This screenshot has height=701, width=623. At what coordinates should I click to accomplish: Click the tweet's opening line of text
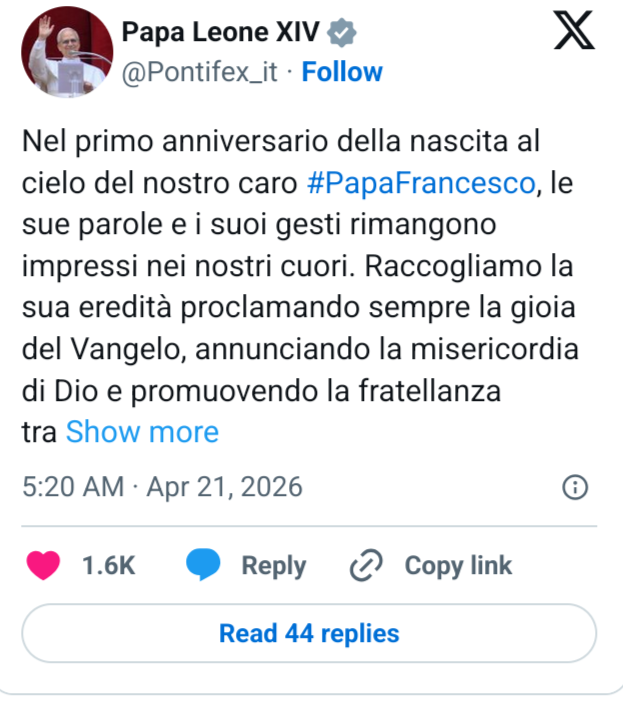click(280, 141)
